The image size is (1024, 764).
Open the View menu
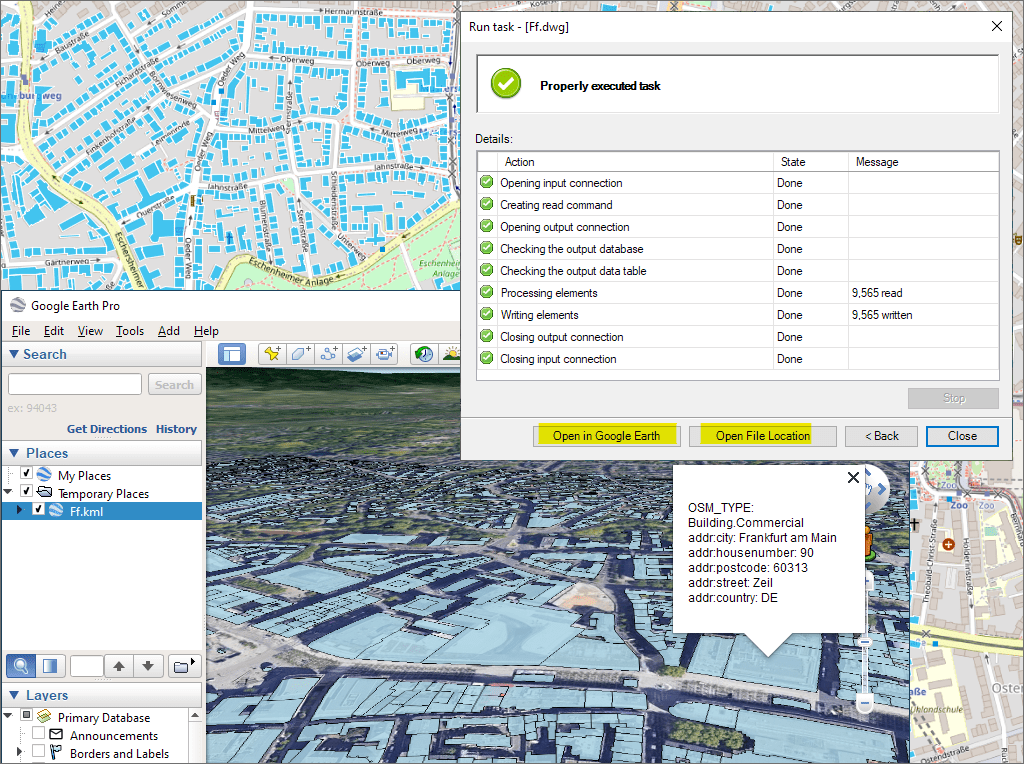[x=90, y=330]
